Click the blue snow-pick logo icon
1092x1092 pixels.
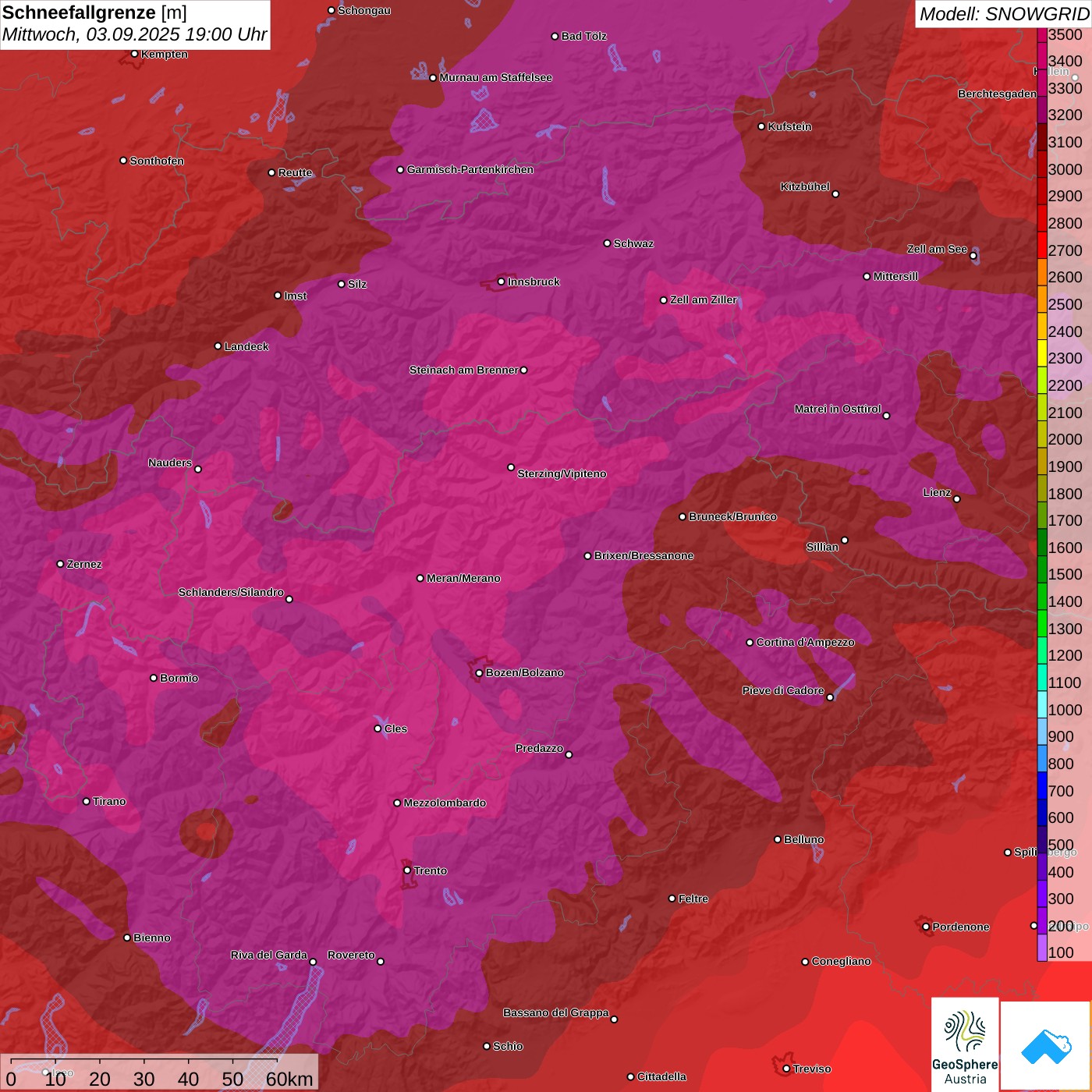point(1046,1046)
